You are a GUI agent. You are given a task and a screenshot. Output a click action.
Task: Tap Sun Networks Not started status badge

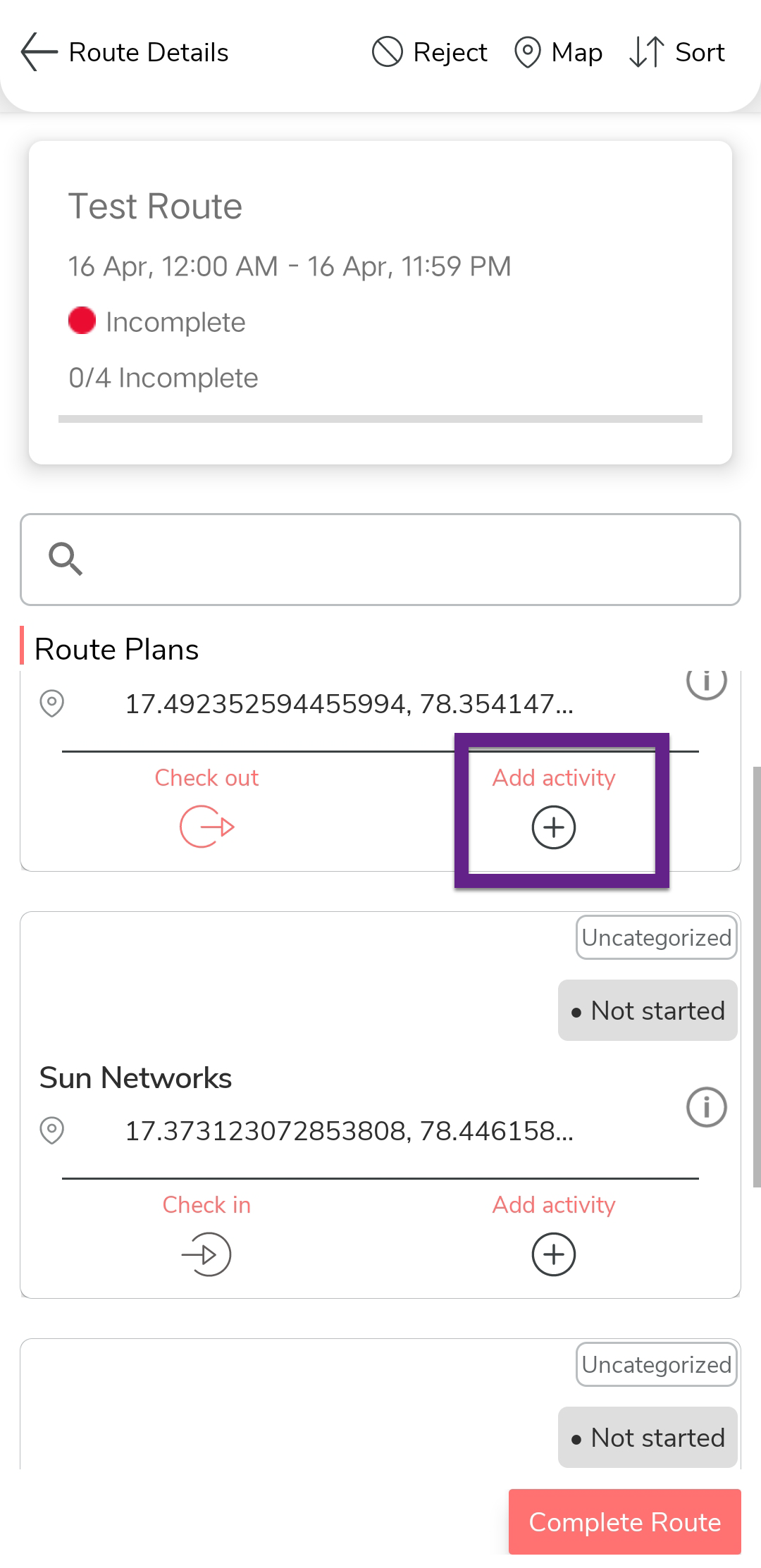[x=648, y=1011]
